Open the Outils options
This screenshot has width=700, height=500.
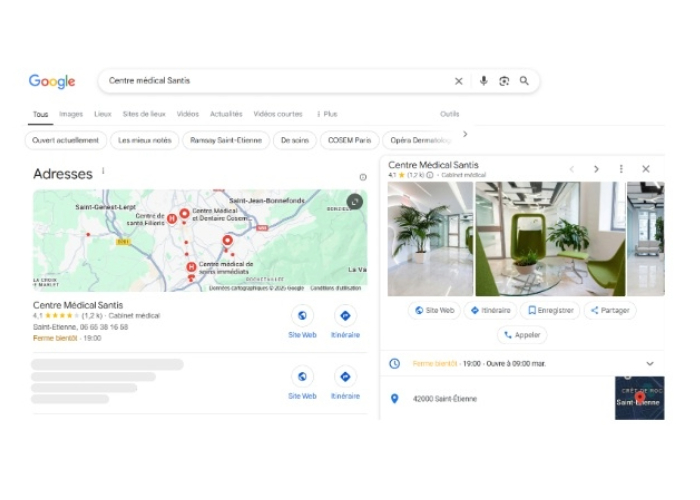449,114
